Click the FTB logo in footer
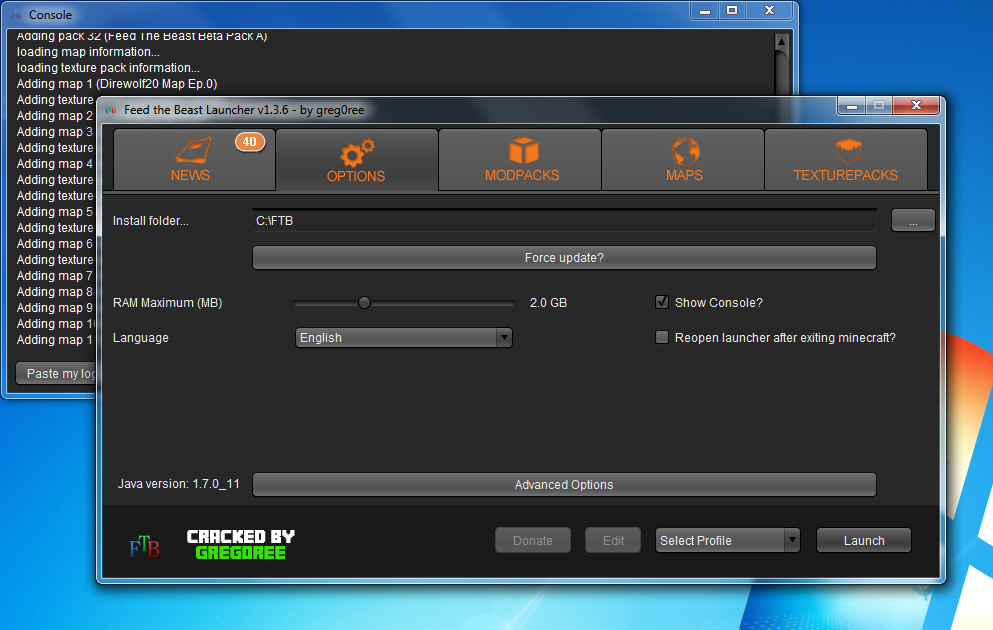The height and width of the screenshot is (630, 993). (x=144, y=547)
